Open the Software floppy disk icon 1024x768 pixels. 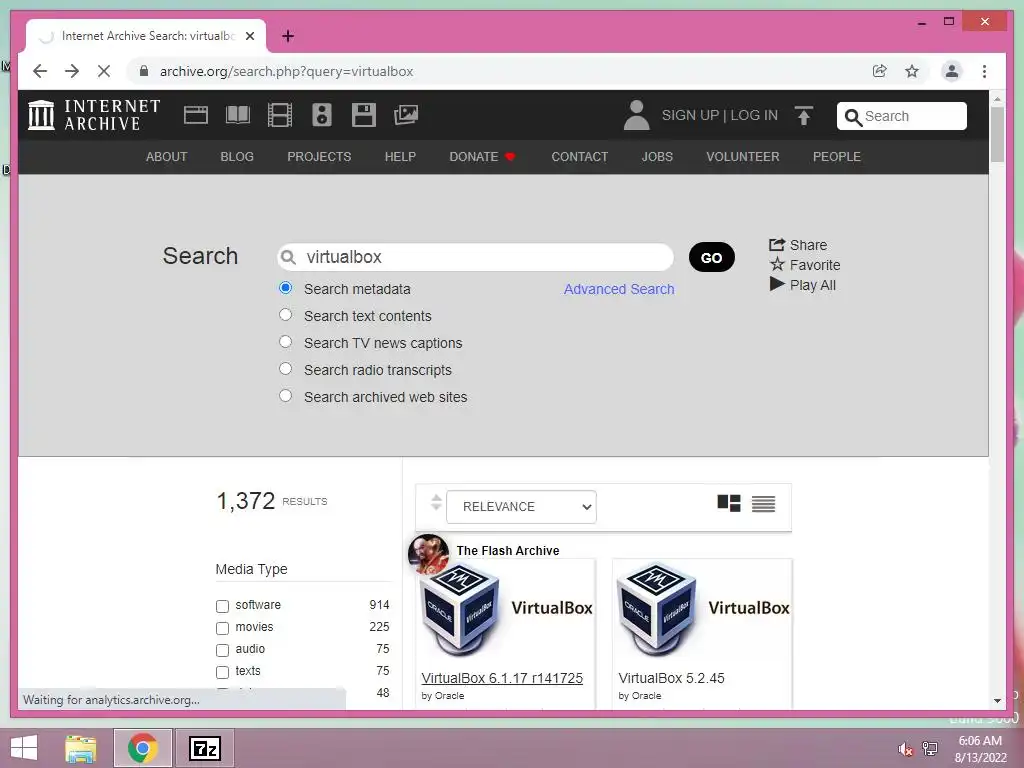[364, 115]
